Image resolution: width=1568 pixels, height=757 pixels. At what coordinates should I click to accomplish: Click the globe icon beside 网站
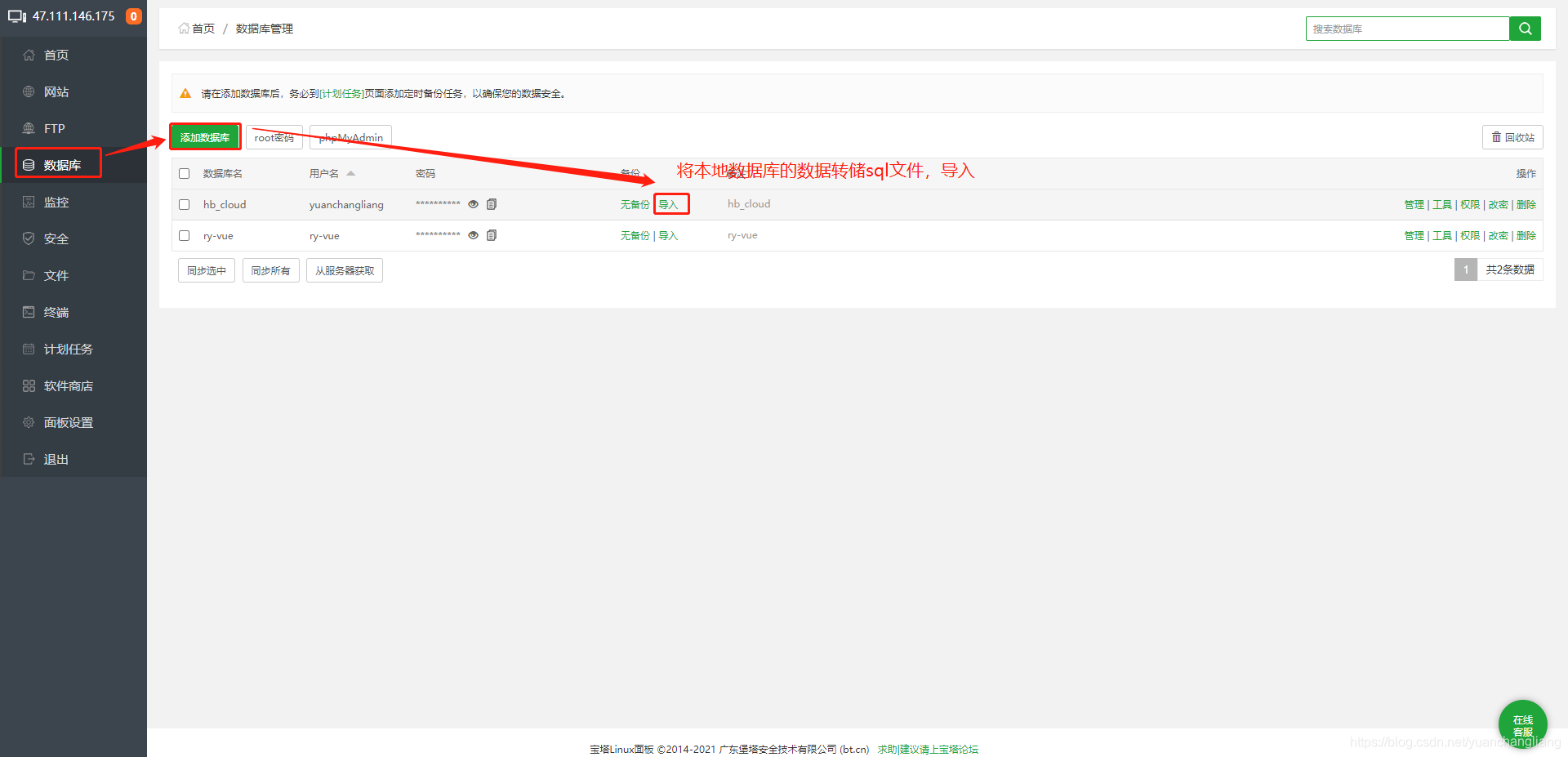point(29,91)
